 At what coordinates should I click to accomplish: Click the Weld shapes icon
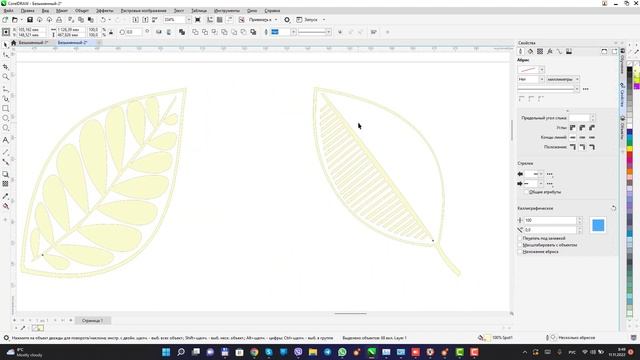tap(195, 32)
